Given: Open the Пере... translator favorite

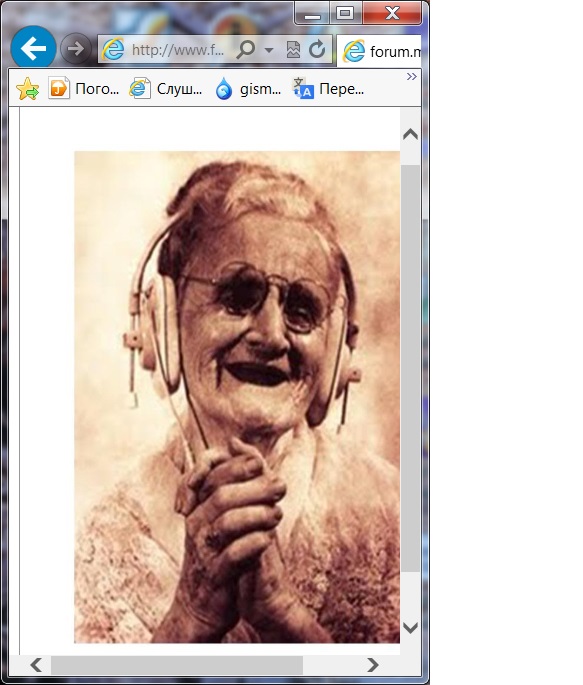Looking at the screenshot, I should tap(328, 89).
